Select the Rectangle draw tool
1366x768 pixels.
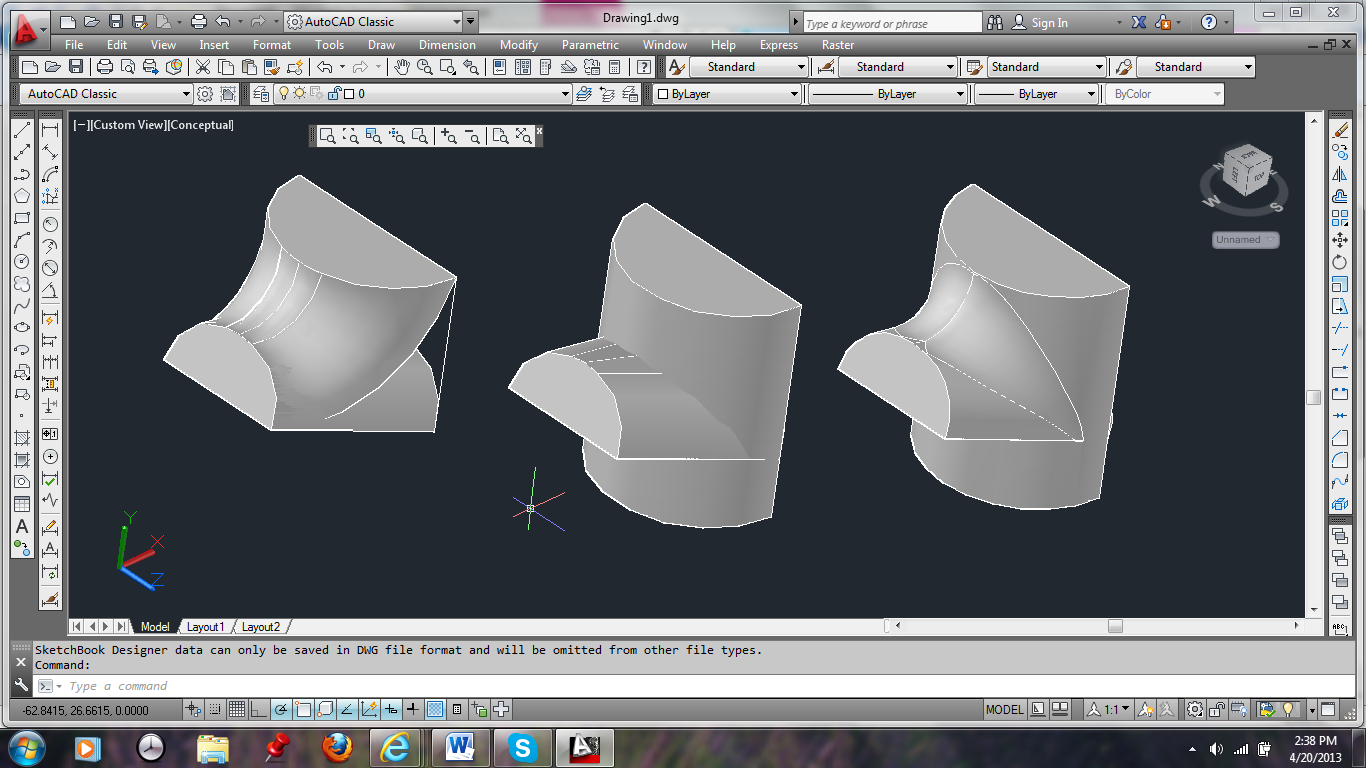(x=22, y=218)
